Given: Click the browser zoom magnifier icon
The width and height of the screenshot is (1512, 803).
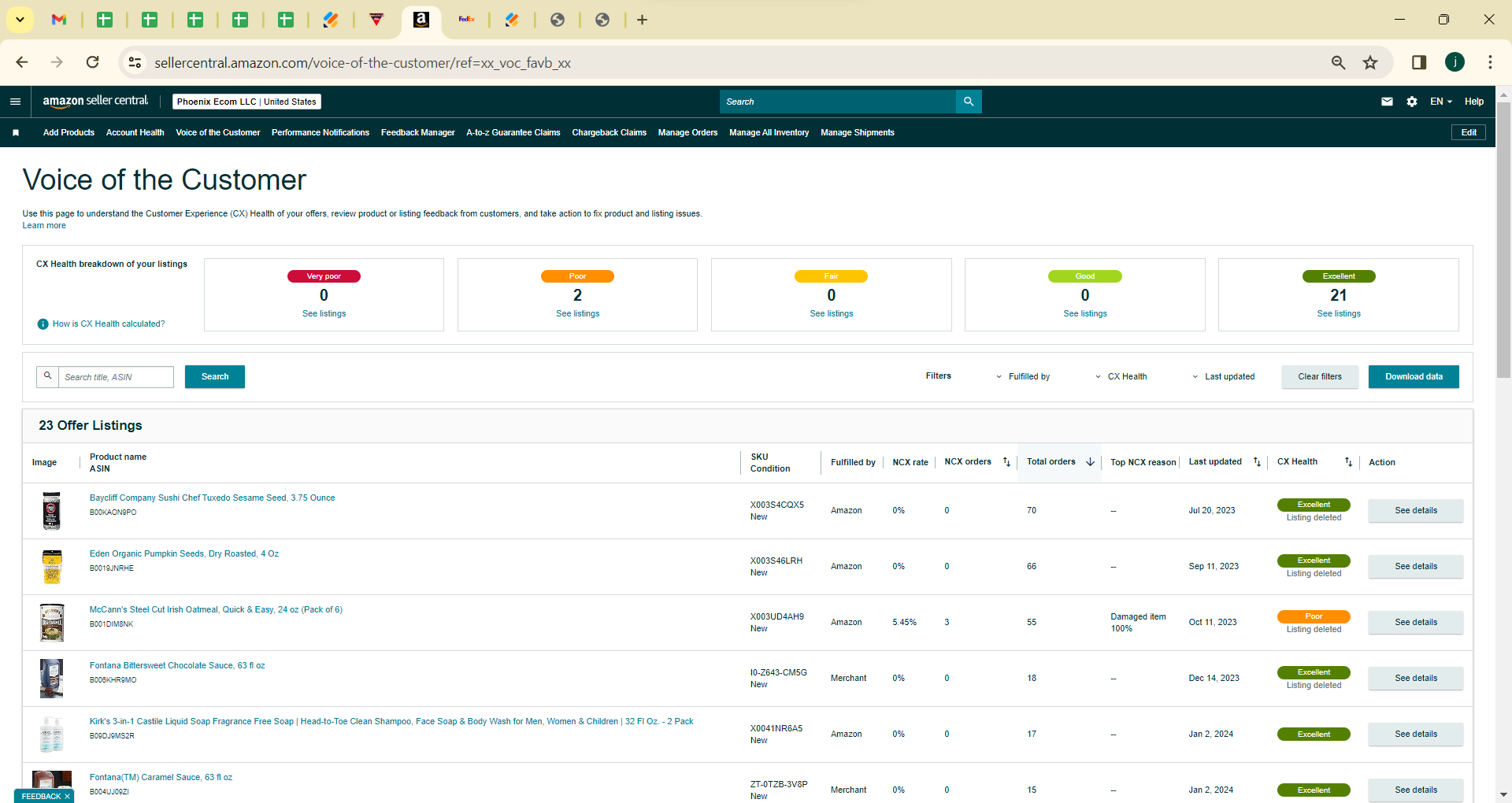Looking at the screenshot, I should (x=1338, y=62).
